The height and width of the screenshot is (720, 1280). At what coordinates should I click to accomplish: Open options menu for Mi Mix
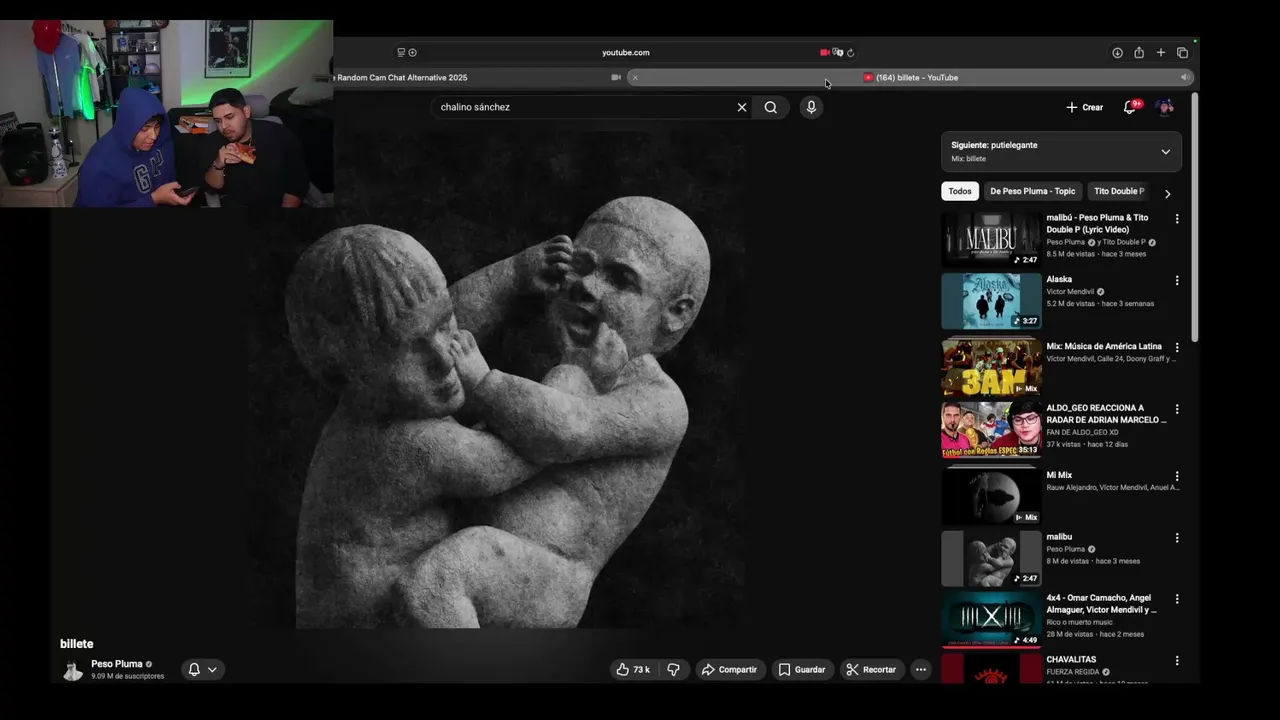[1176, 477]
